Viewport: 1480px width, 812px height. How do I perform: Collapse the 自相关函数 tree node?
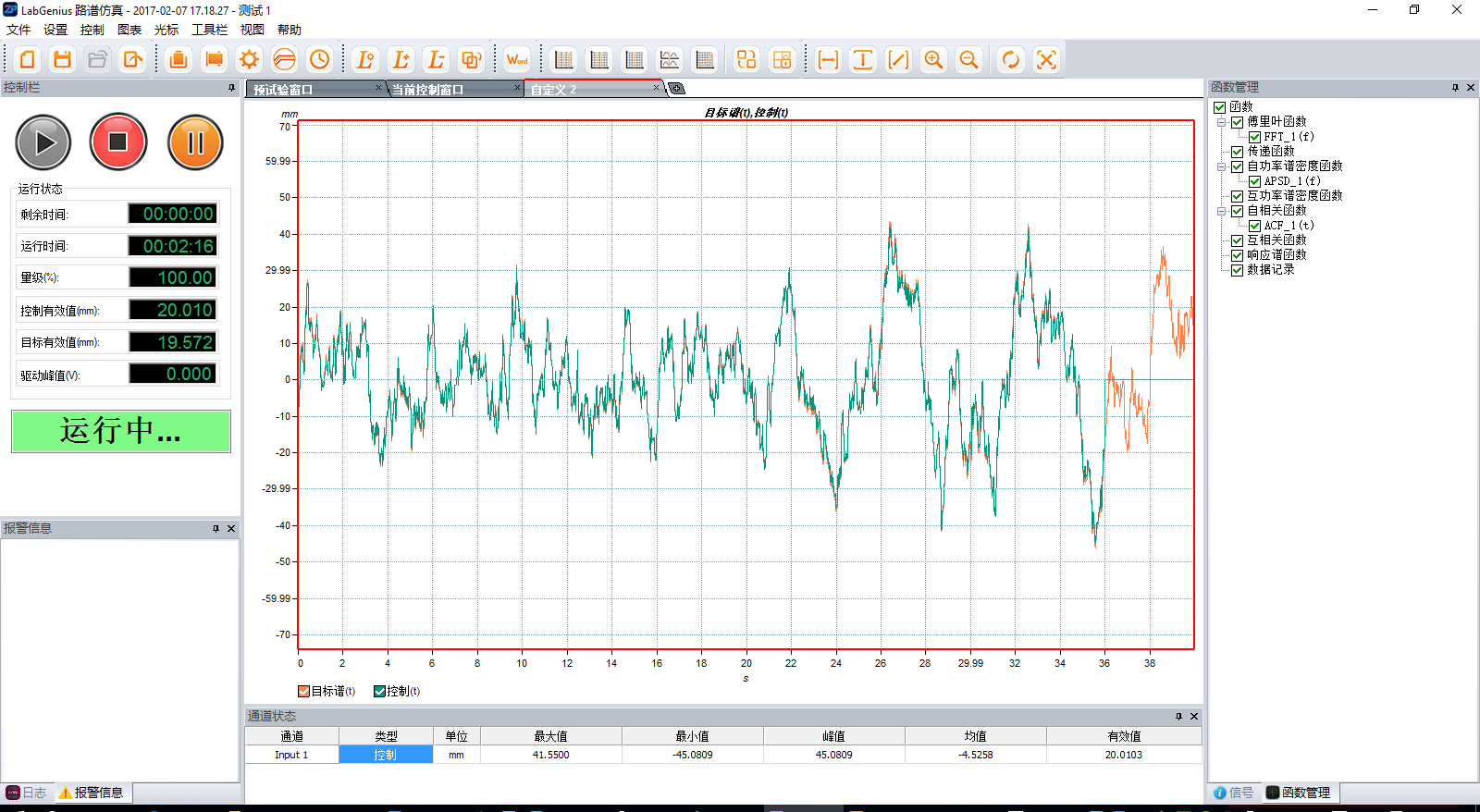click(x=1221, y=211)
